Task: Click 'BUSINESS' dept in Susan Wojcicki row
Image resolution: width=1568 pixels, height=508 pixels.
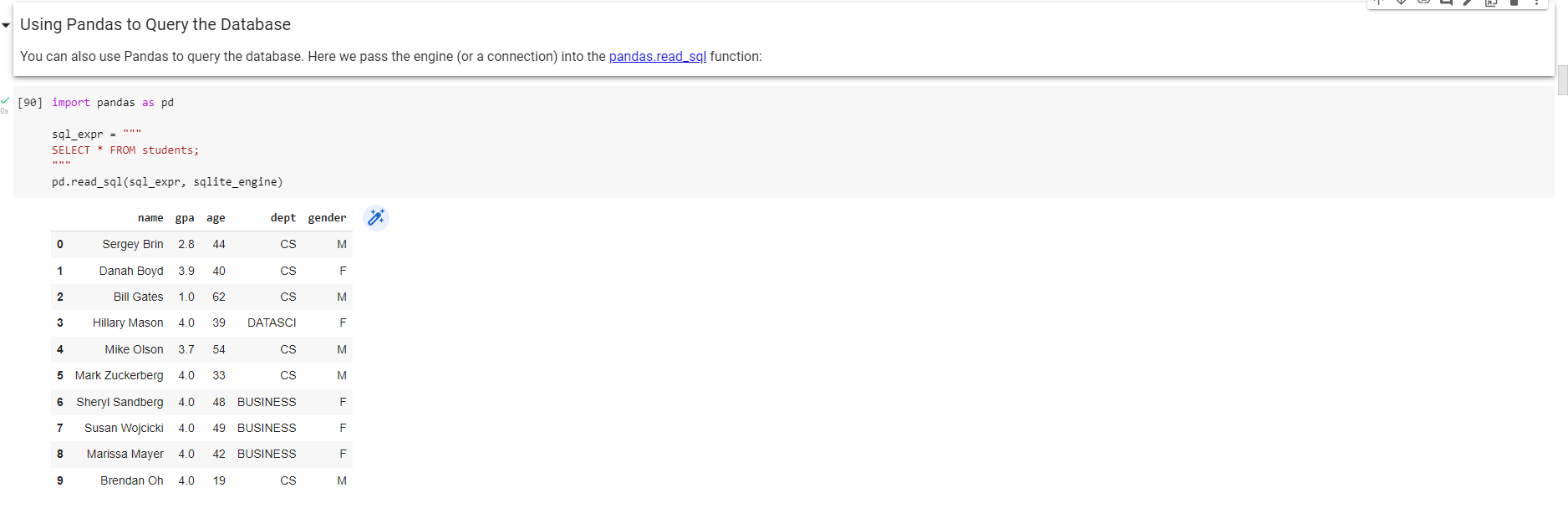Action: pyautogui.click(x=267, y=428)
